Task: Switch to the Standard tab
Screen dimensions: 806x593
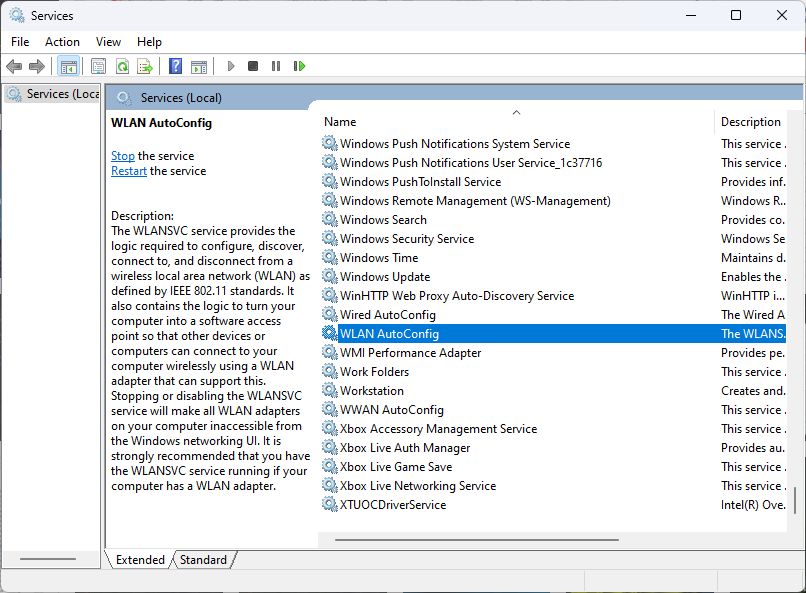Action: click(x=203, y=560)
